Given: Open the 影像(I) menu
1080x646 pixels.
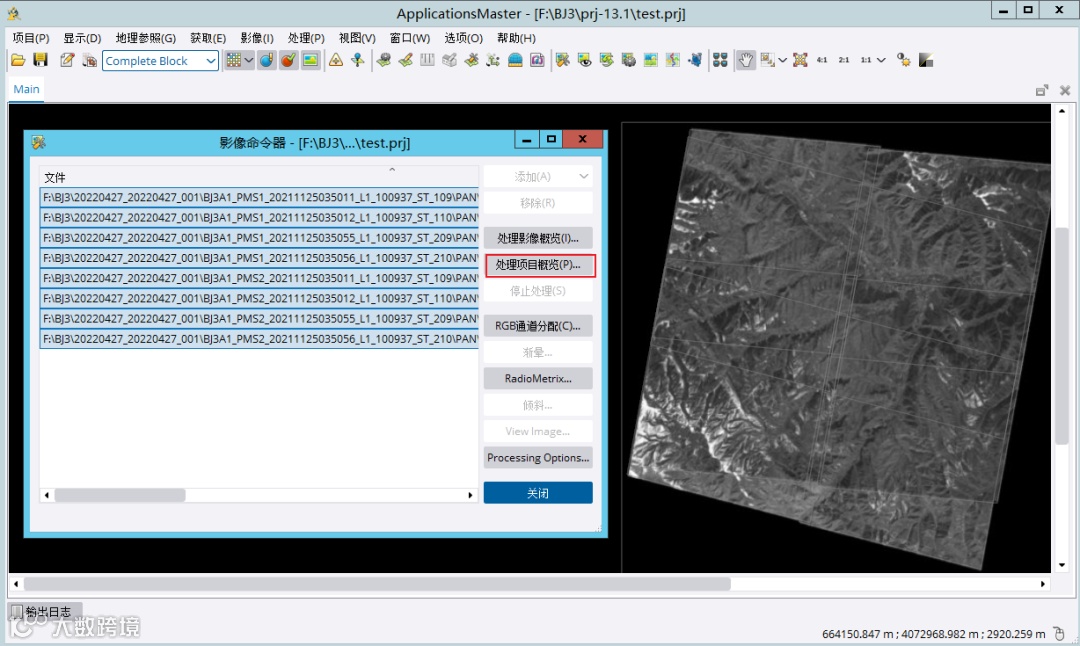Looking at the screenshot, I should click(x=256, y=38).
